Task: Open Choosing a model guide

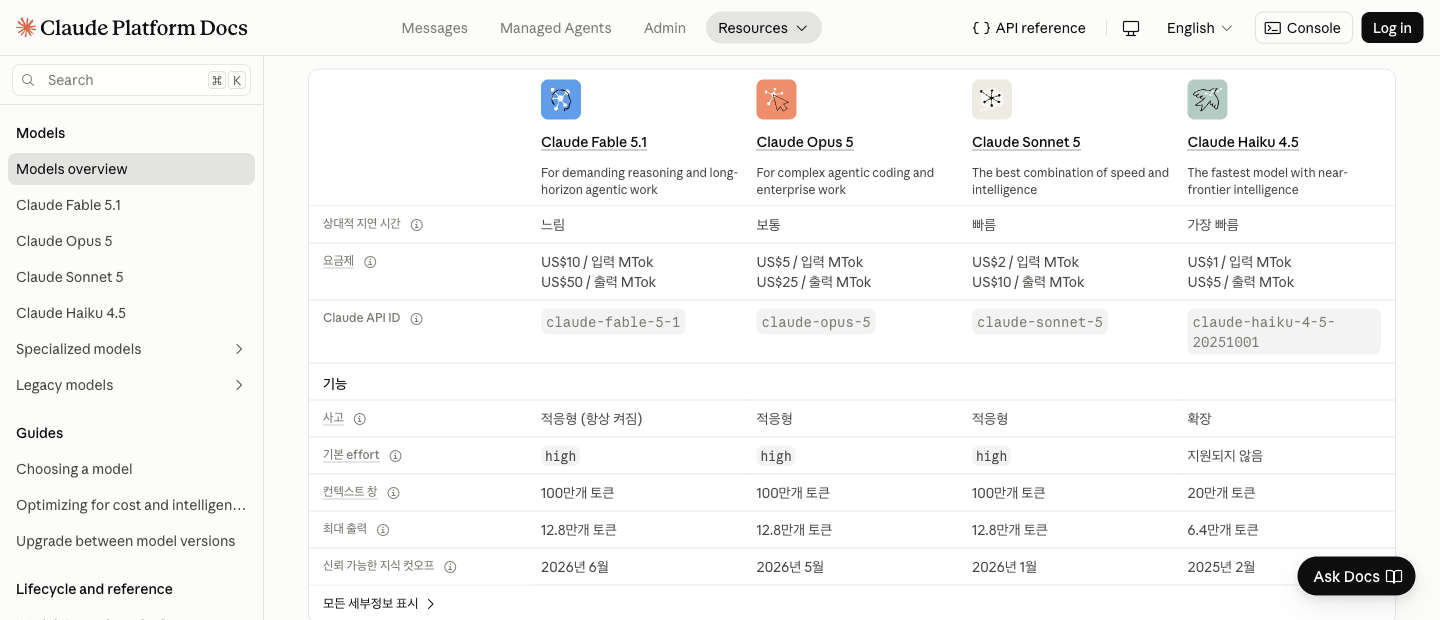Action: (131, 469)
